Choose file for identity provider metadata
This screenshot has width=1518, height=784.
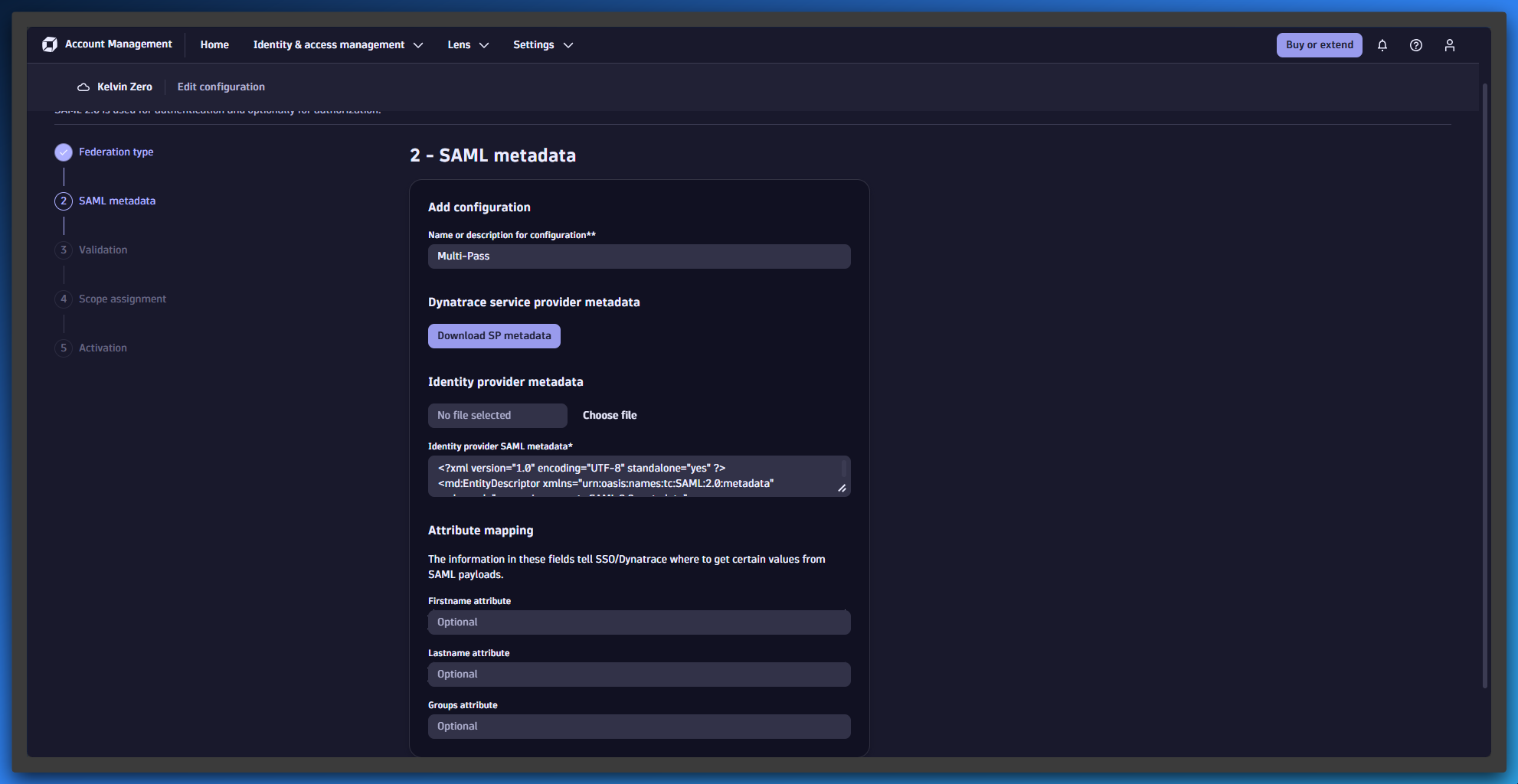(x=610, y=416)
